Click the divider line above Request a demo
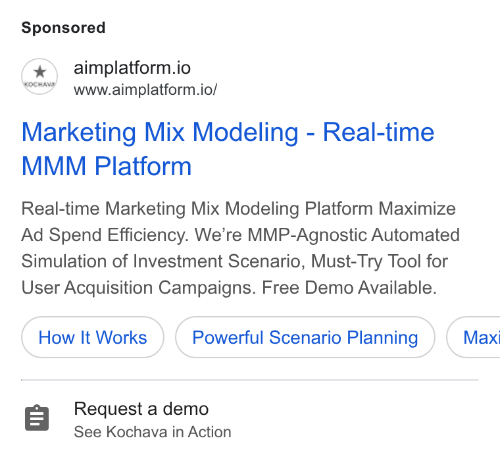Screen dimensions: 500x457 point(250,380)
